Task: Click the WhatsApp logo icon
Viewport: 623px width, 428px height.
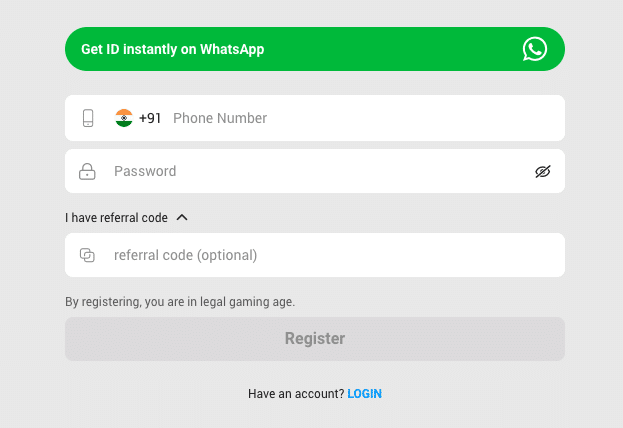Action: tap(535, 49)
